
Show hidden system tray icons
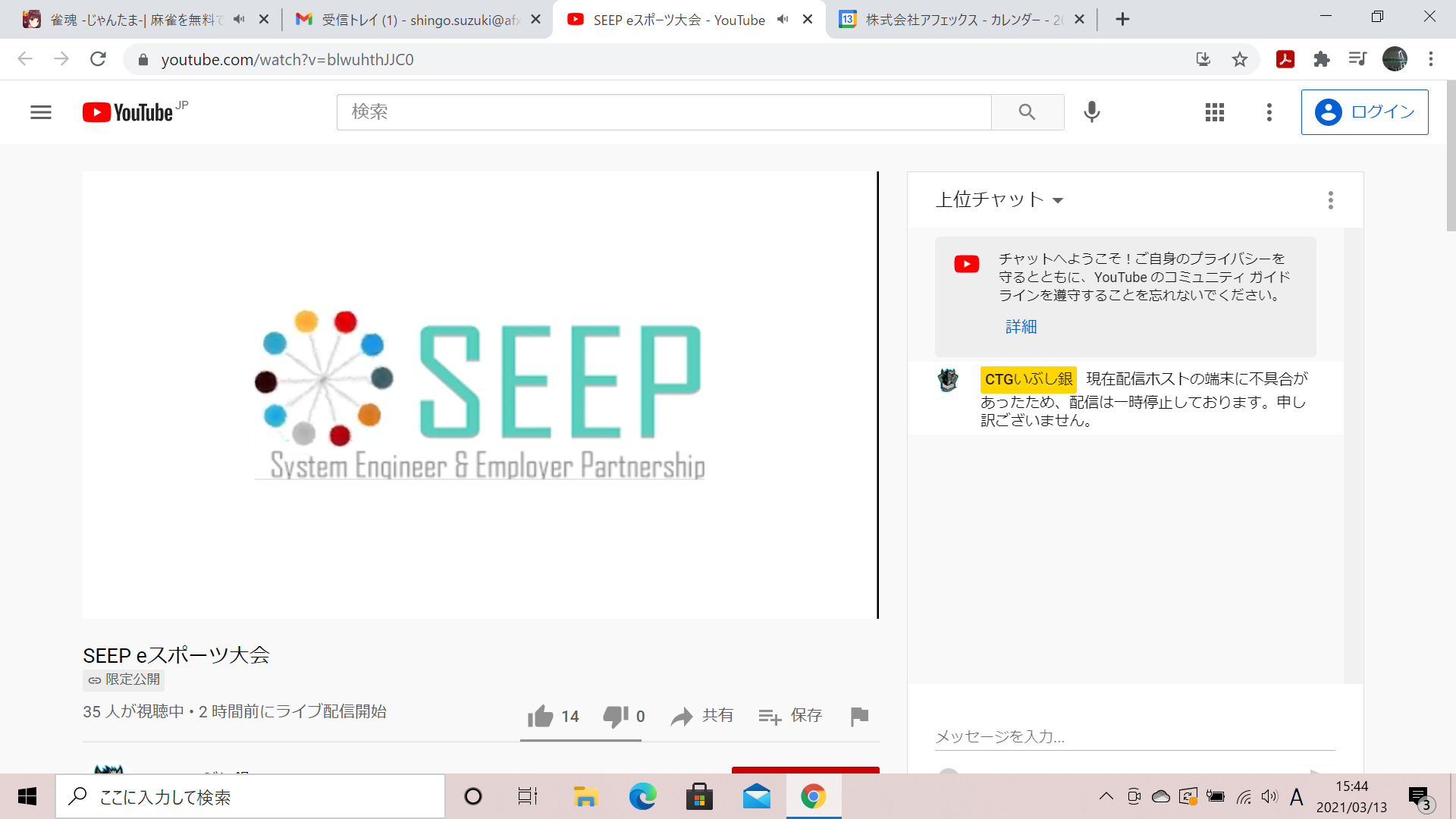[1106, 796]
